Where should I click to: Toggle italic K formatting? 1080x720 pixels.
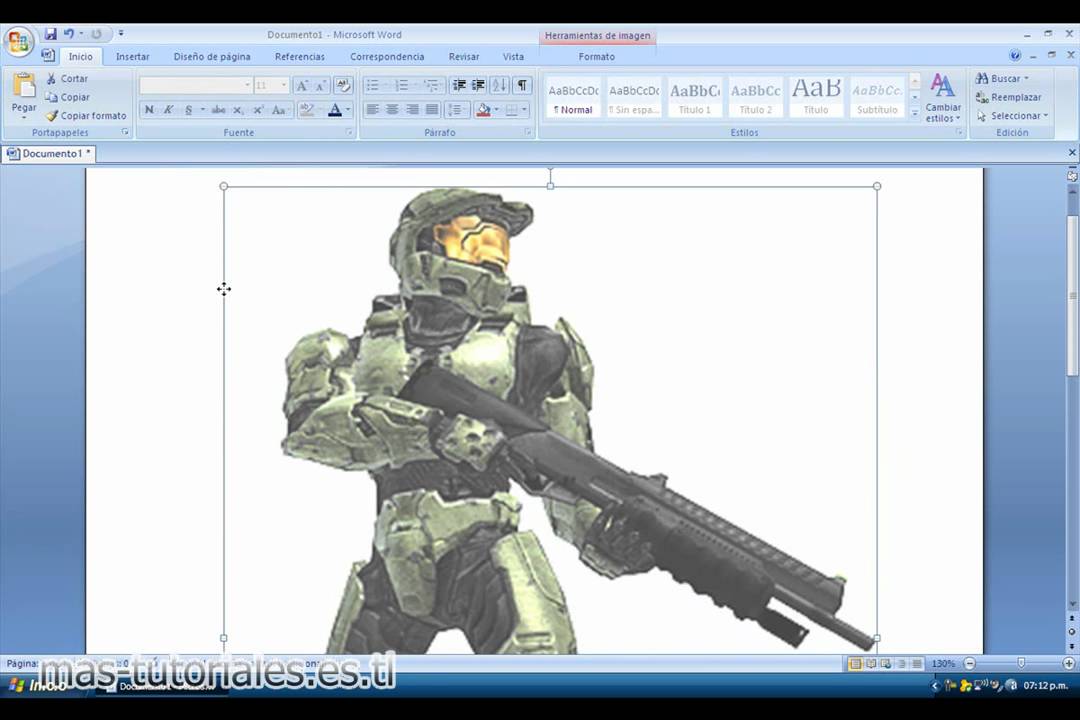(168, 110)
